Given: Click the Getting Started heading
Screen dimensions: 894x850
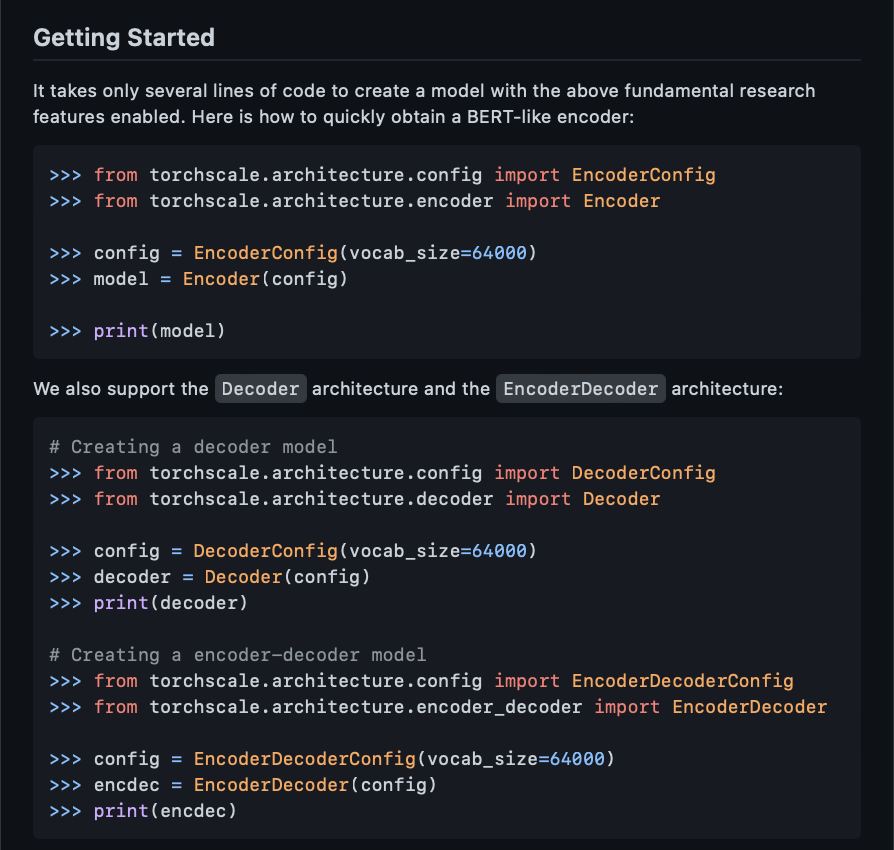Looking at the screenshot, I should pyautogui.click(x=124, y=38).
